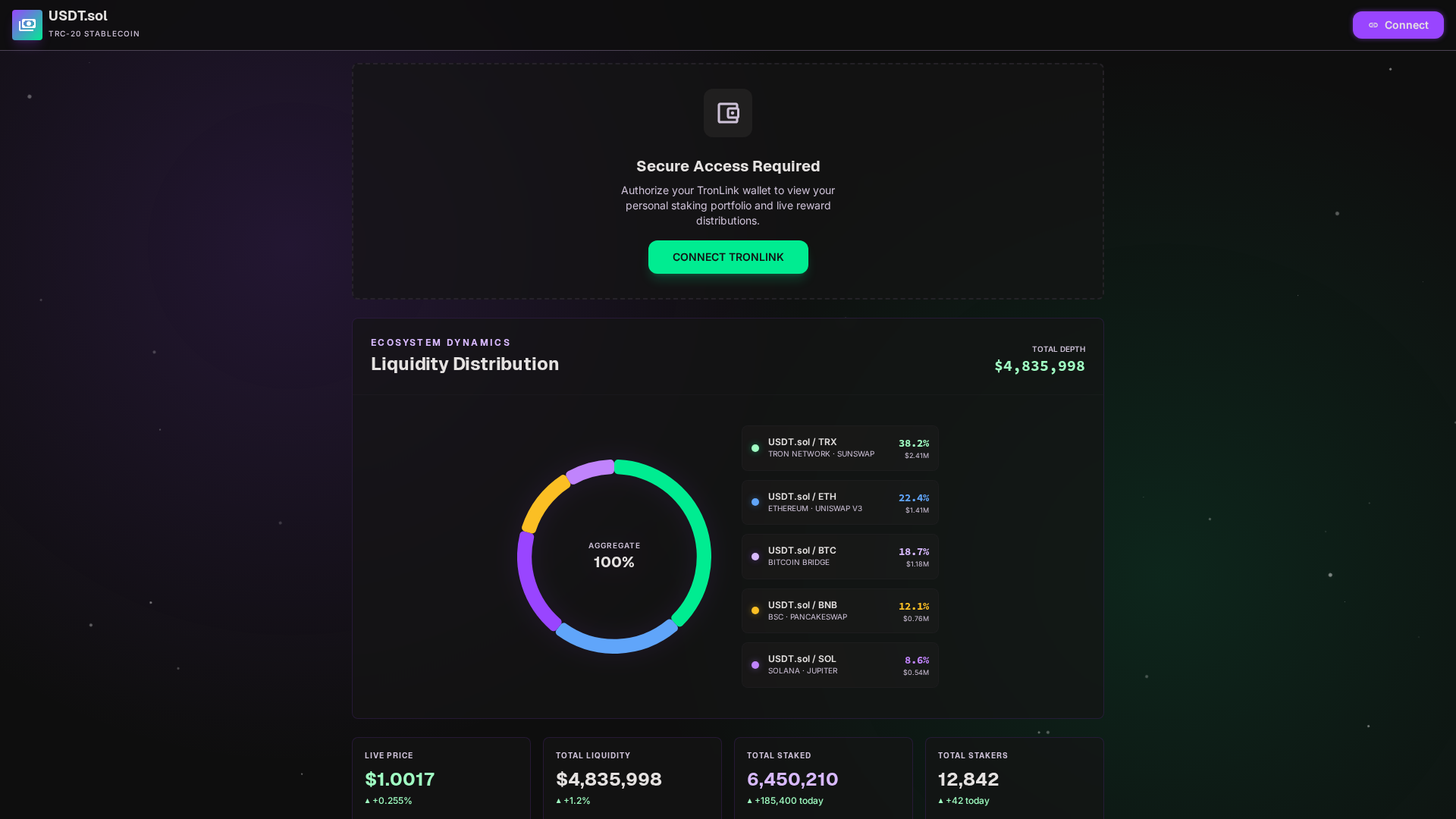Click the TRC-20 STABLECOIN subtitle
This screenshot has height=819, width=1456.
94,34
